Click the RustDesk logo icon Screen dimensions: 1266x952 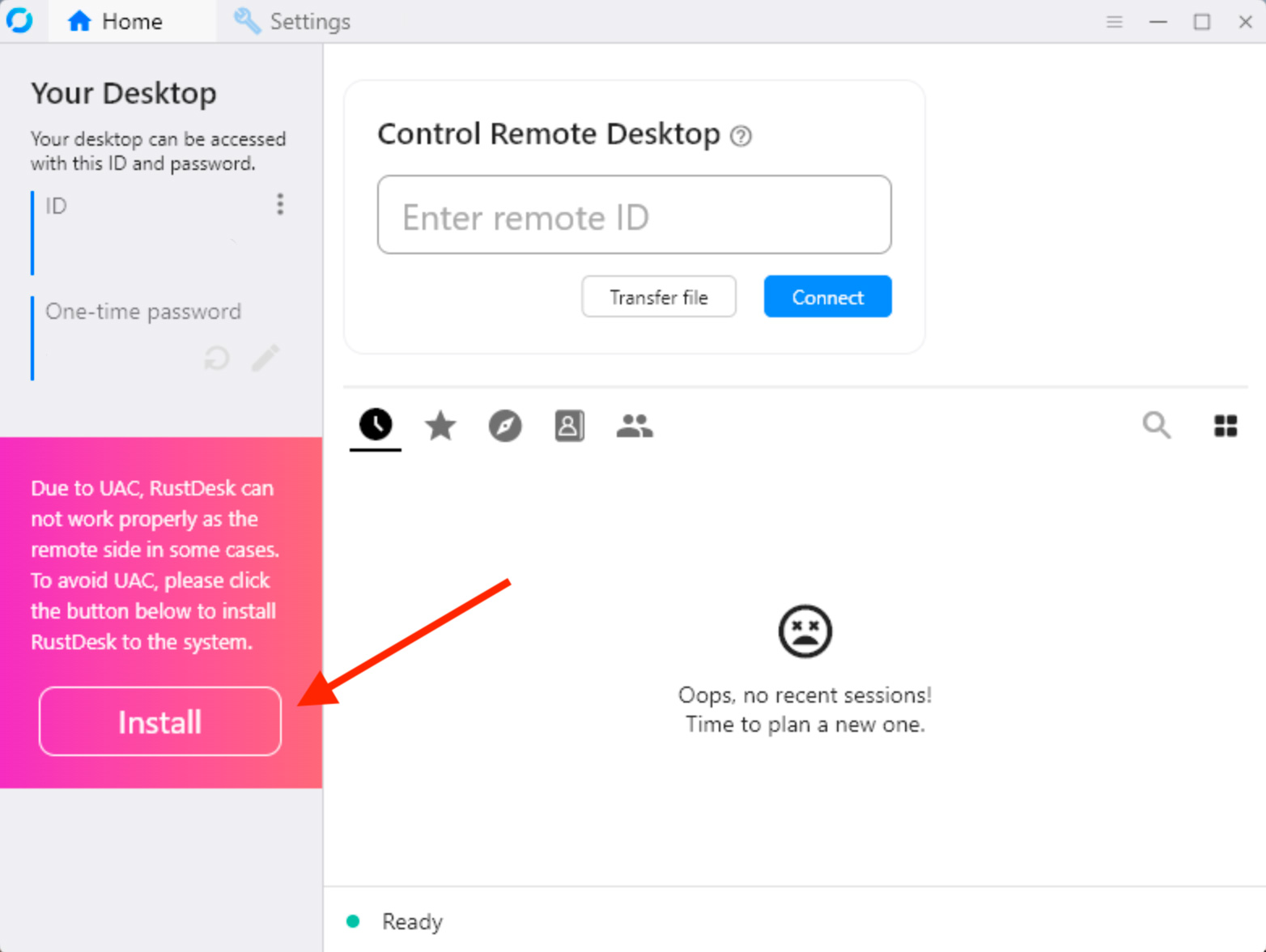(19, 20)
